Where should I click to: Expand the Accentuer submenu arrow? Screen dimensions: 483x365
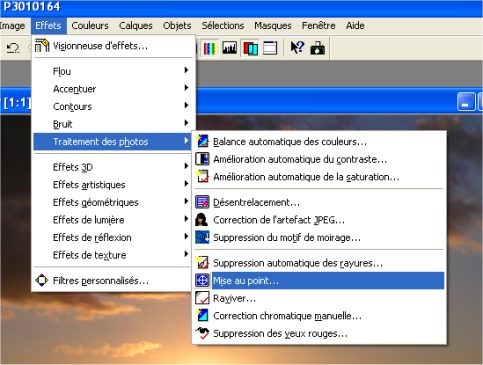coord(186,88)
